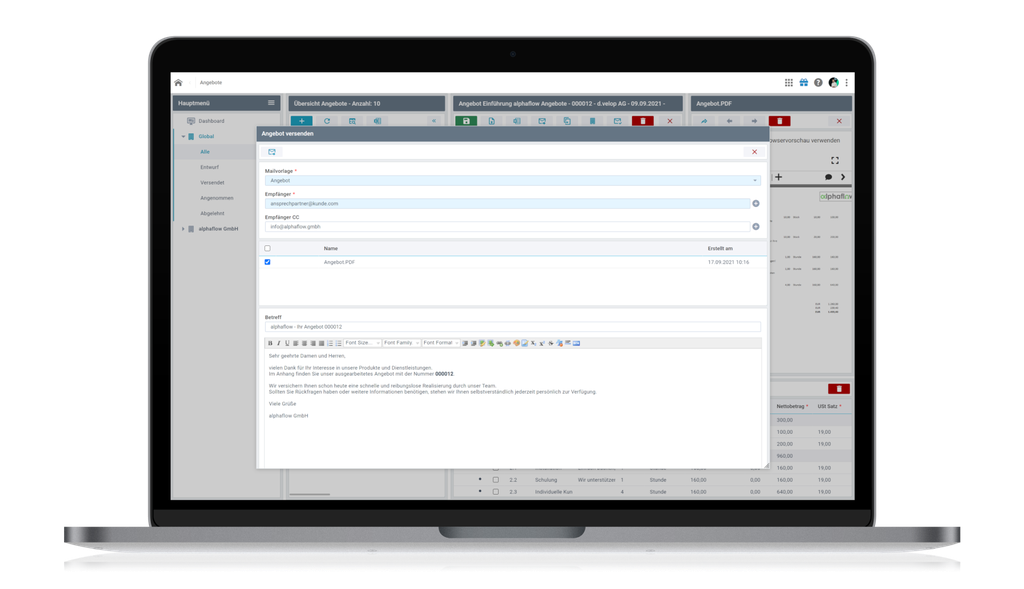This screenshot has width=1024, height=589.
Task: Open the help question mark icon
Action: (x=818, y=82)
